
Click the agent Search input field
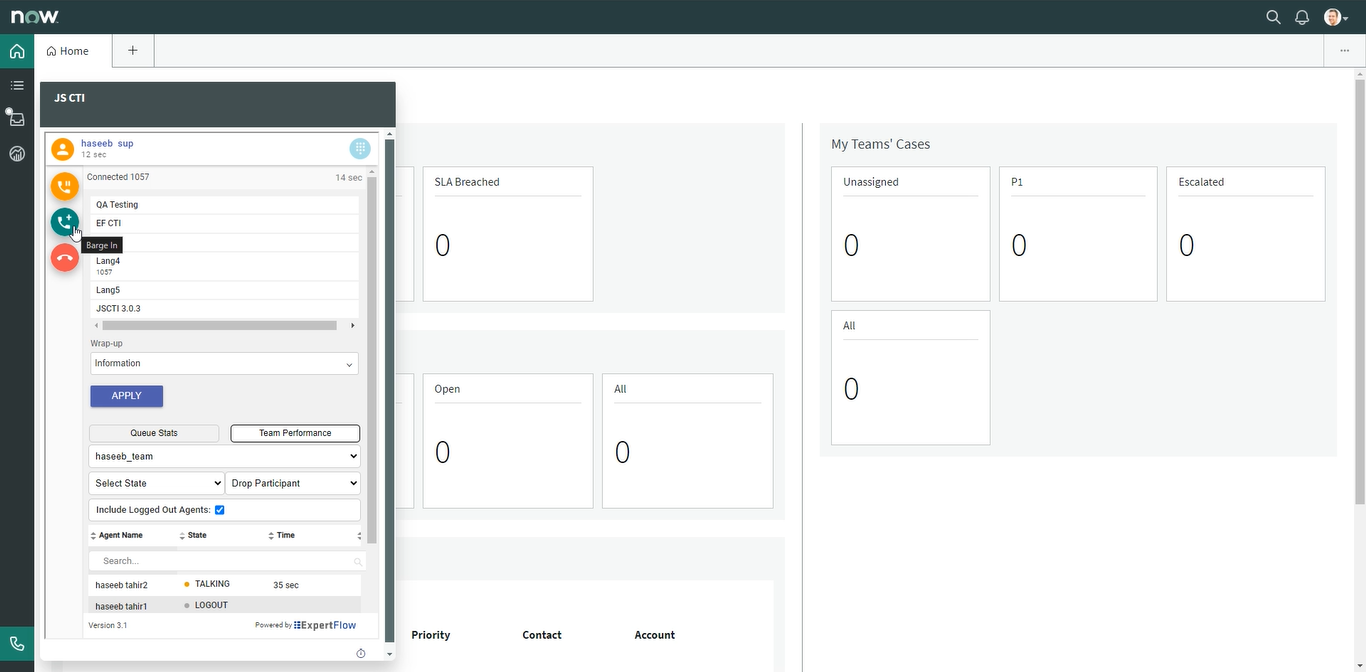coord(225,561)
